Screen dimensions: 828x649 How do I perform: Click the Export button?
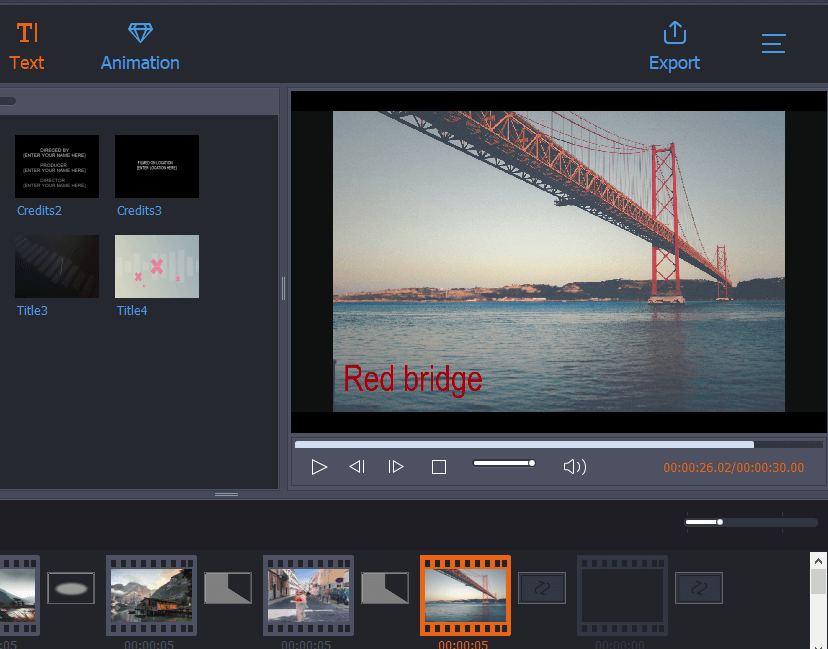coord(673,44)
